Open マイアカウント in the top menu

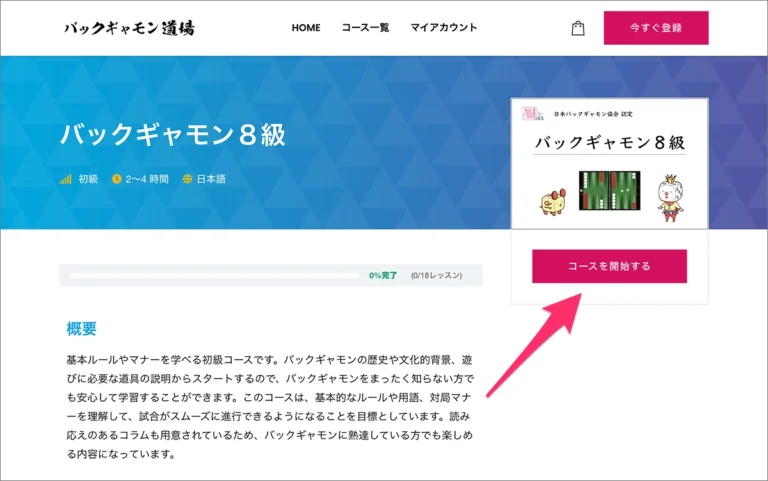[x=444, y=28]
